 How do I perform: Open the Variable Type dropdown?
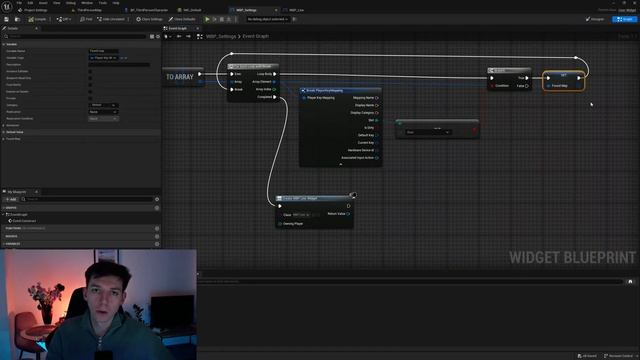(x=104, y=58)
